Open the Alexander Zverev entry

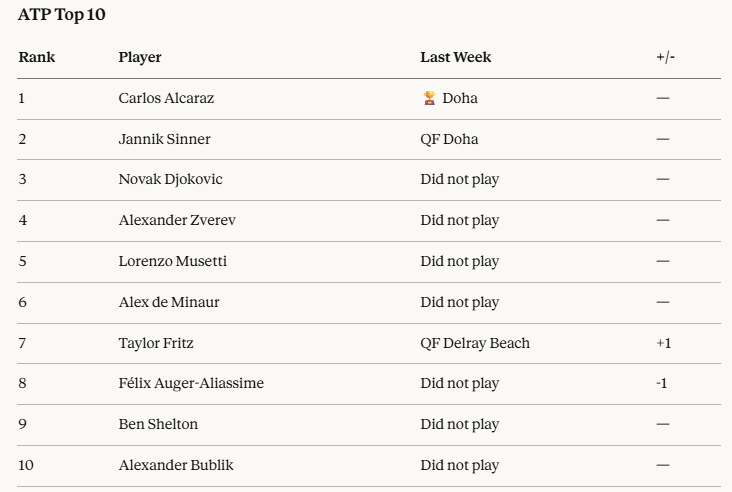coord(177,220)
